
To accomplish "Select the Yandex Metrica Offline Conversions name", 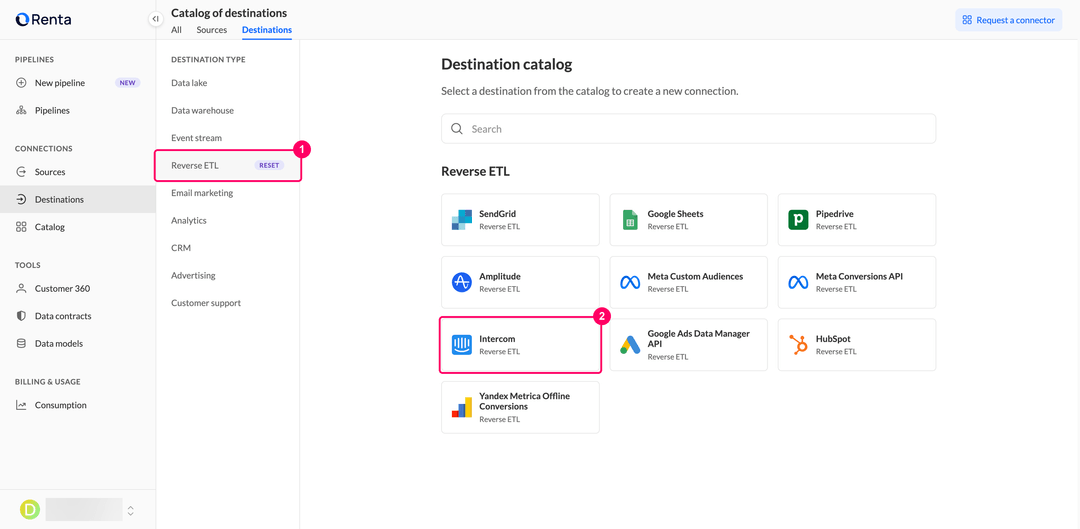I will pos(524,401).
